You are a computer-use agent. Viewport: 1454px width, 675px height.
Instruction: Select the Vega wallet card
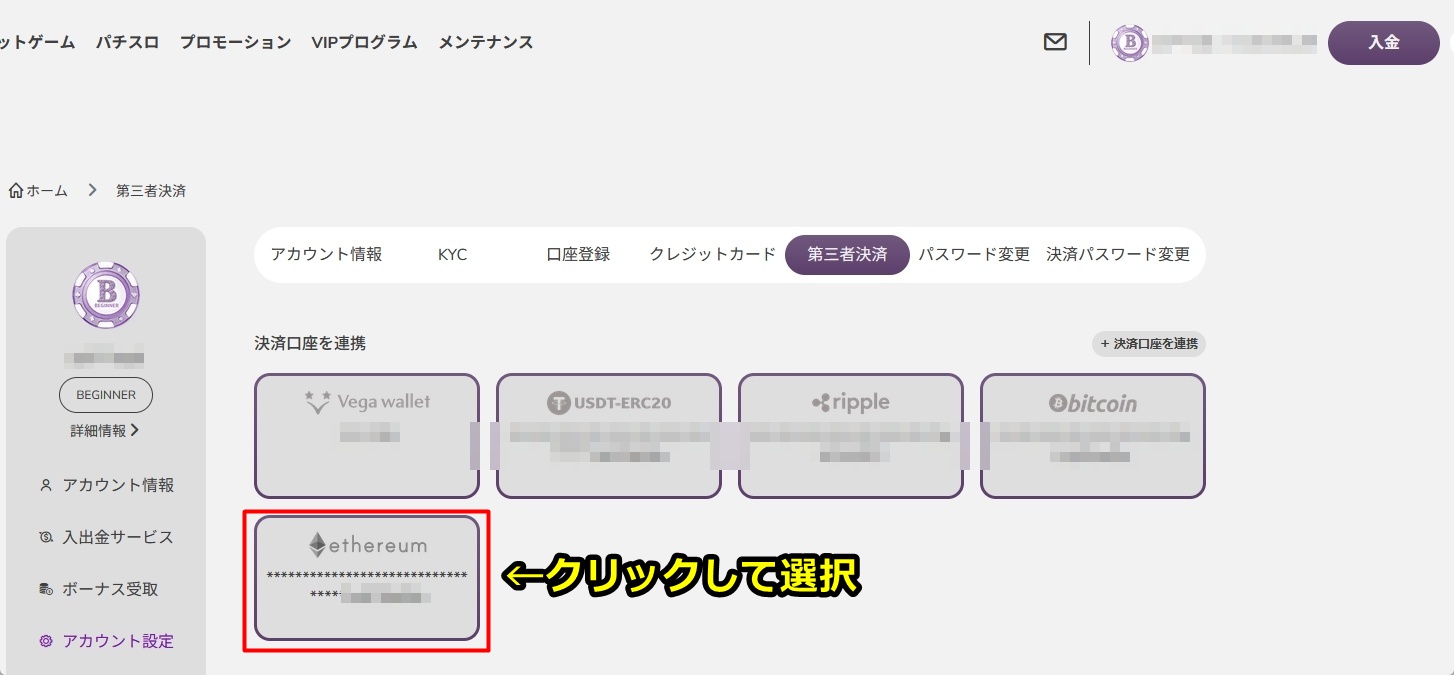(x=367, y=436)
